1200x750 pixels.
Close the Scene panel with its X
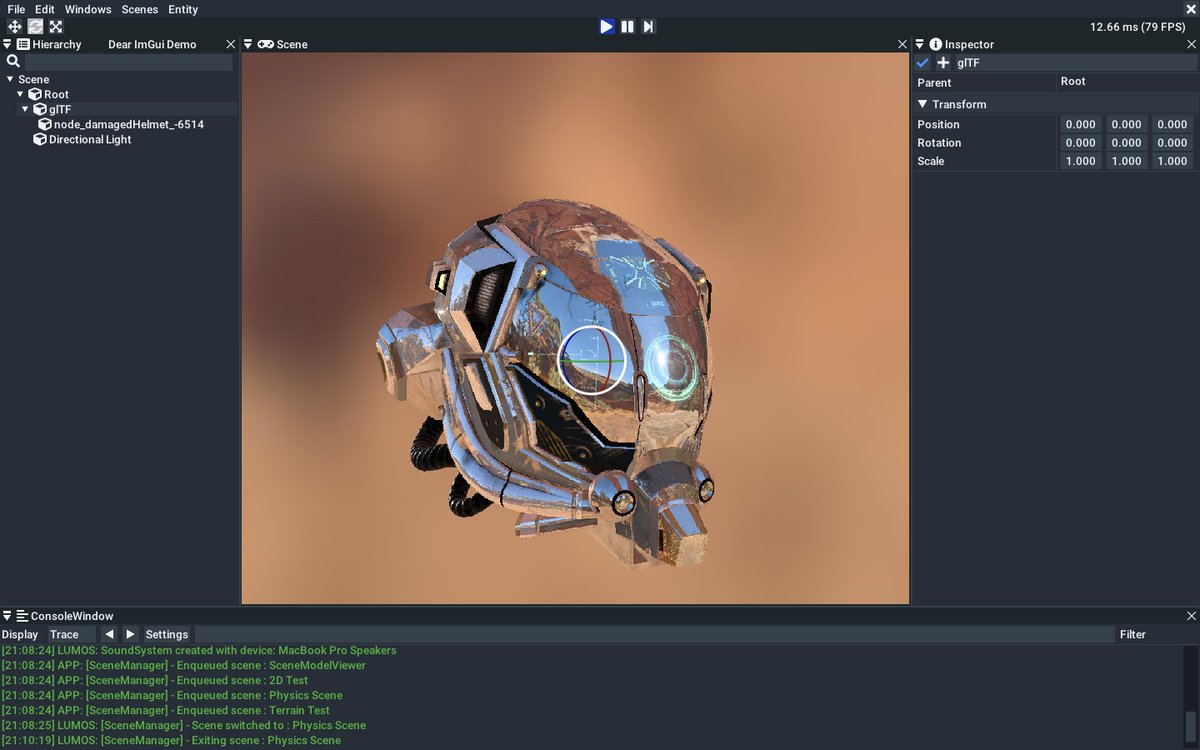(x=902, y=44)
